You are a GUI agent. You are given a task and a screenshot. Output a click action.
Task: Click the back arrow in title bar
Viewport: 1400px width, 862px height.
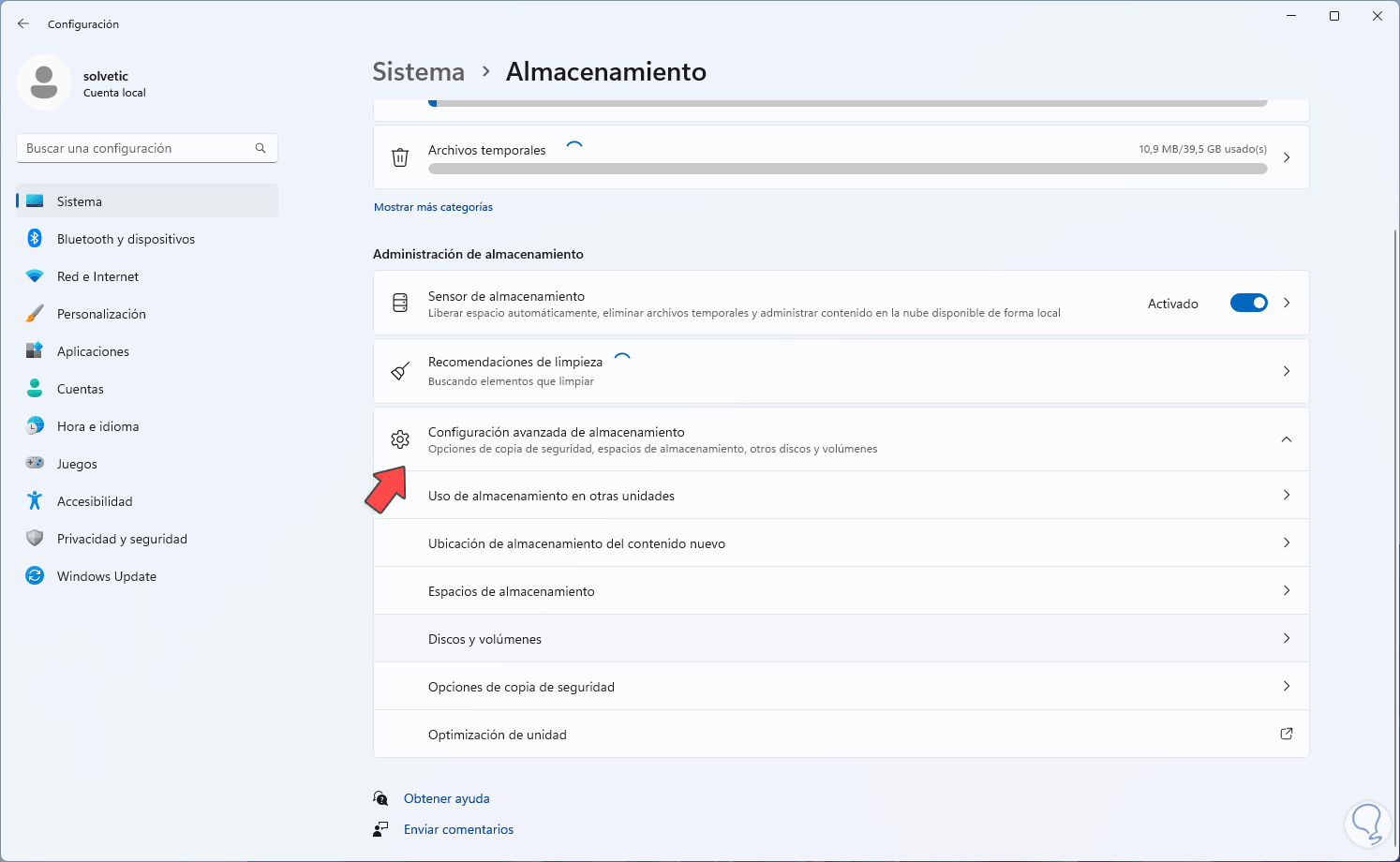pos(23,23)
